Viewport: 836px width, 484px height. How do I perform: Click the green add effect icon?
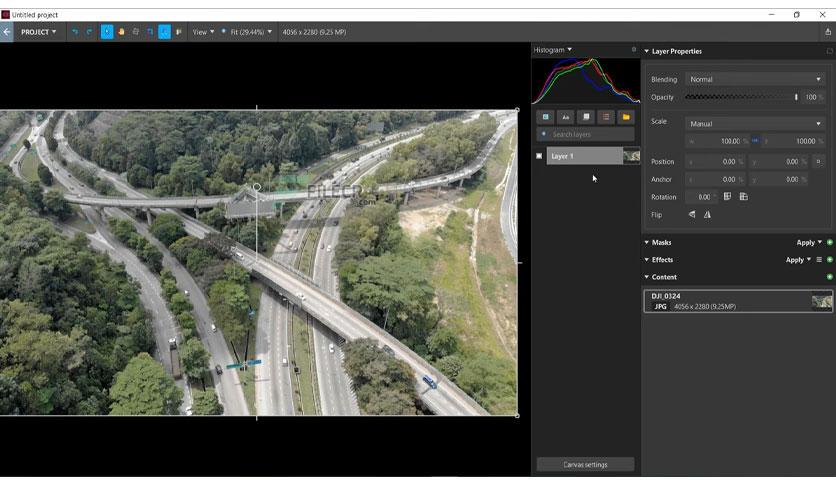[x=830, y=260]
